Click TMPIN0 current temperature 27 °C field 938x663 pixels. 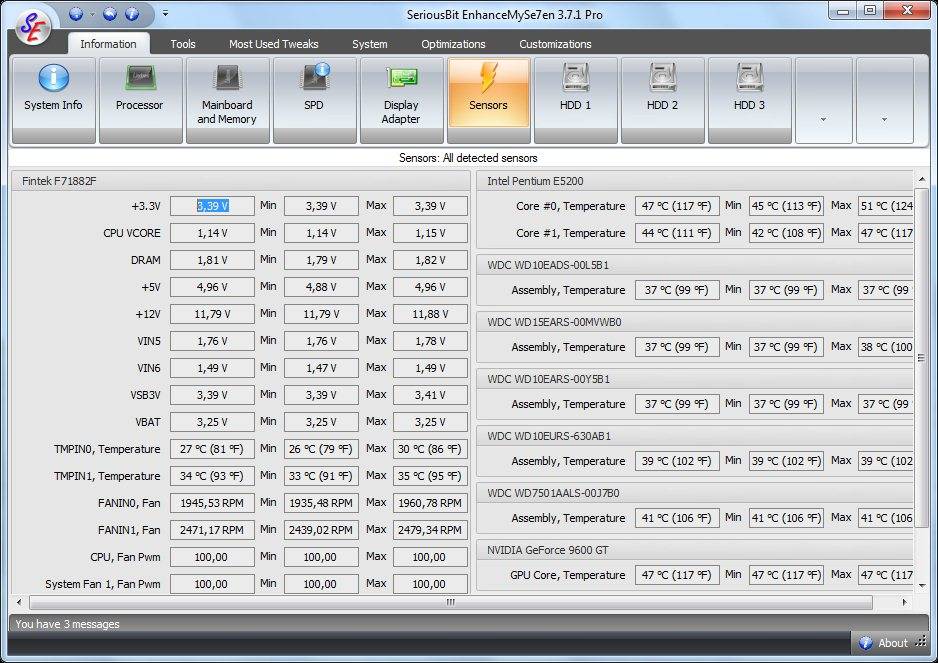[x=212, y=449]
